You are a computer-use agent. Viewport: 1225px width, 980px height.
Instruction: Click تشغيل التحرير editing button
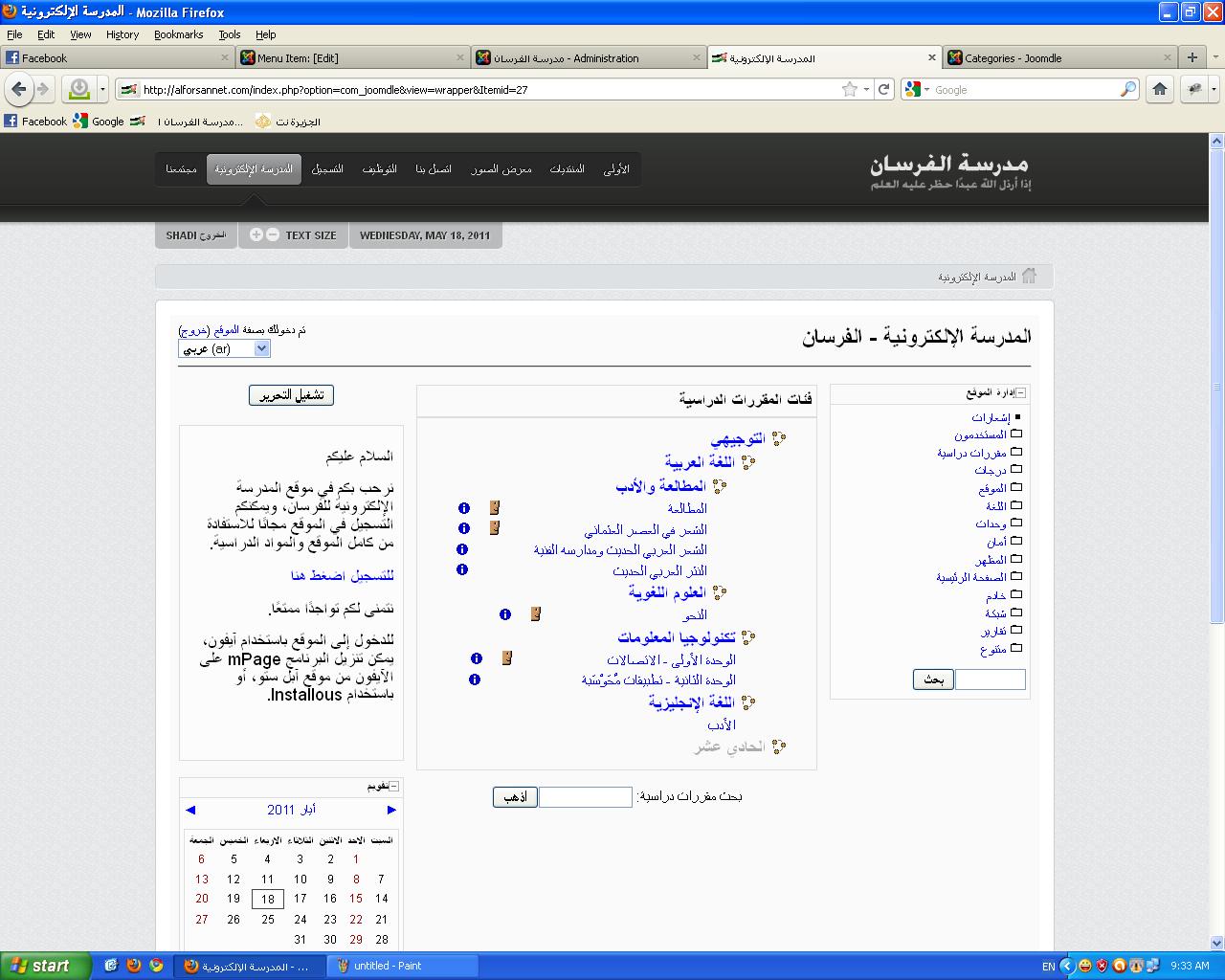292,395
